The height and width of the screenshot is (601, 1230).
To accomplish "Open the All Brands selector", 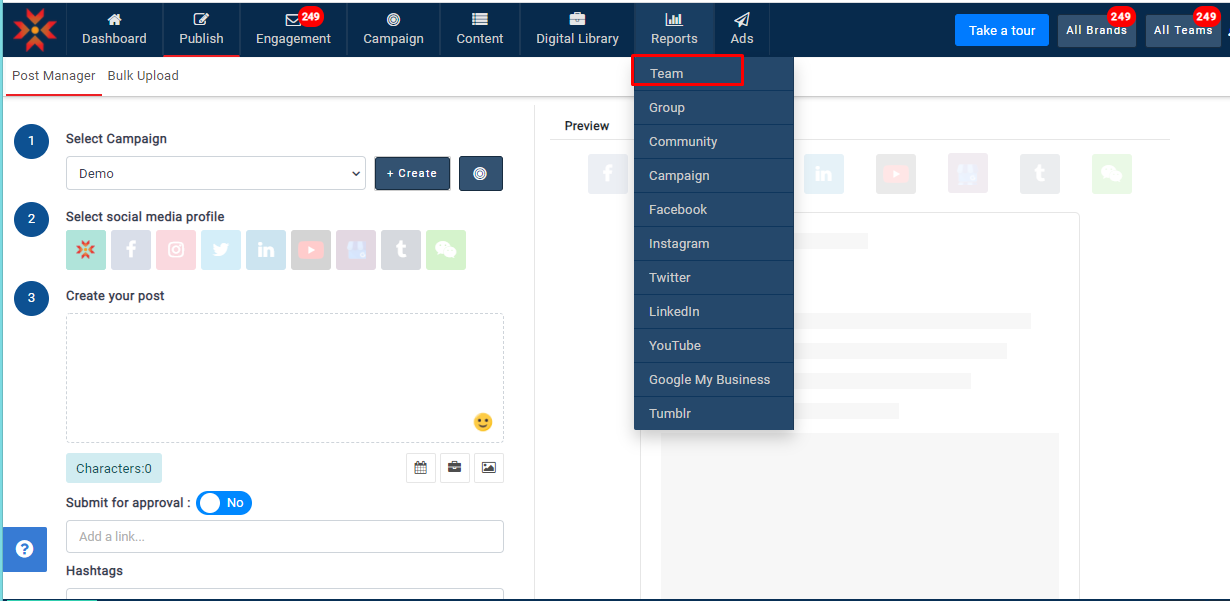I will (x=1096, y=31).
